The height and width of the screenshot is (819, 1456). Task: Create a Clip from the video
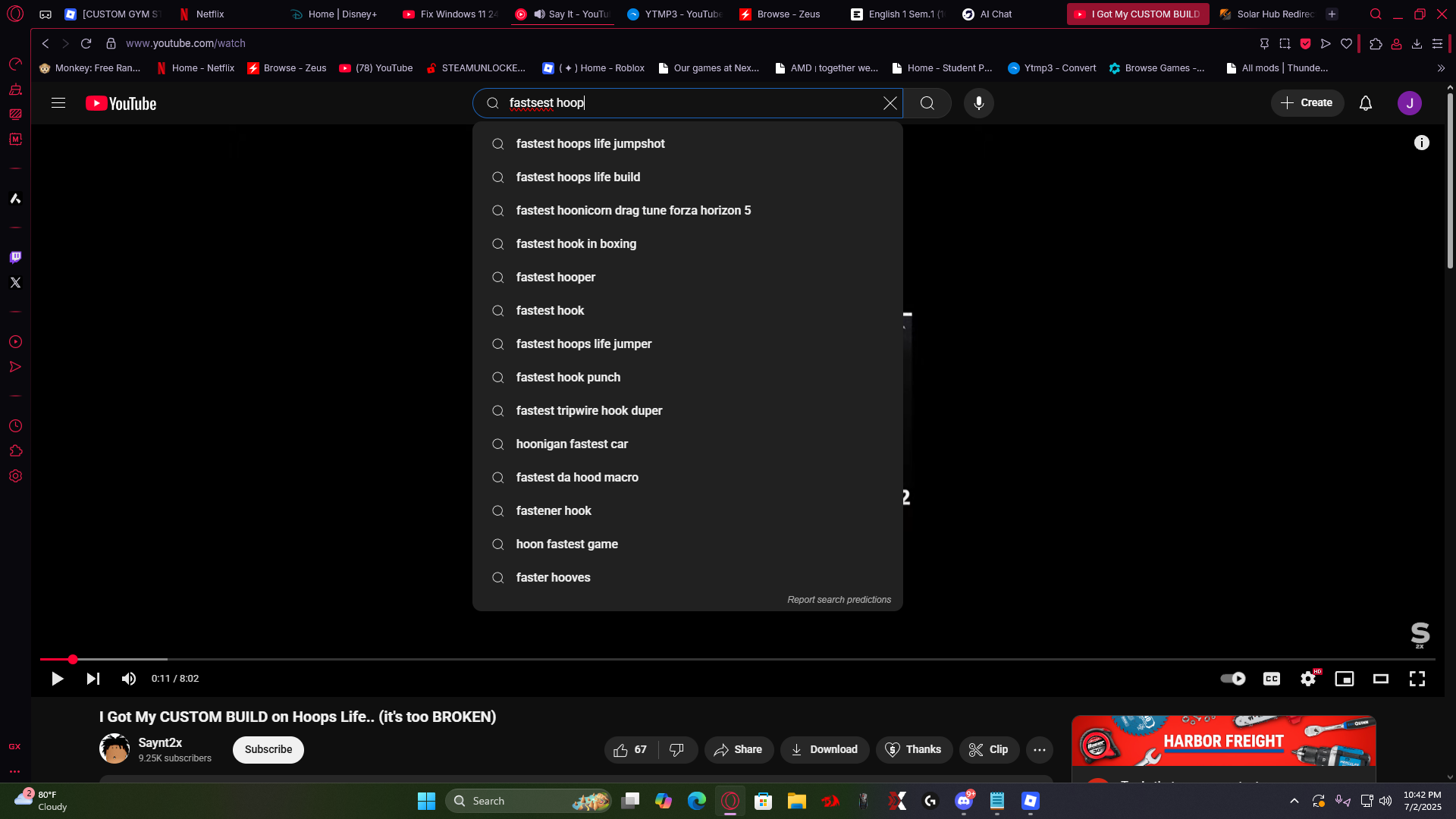tap(989, 750)
